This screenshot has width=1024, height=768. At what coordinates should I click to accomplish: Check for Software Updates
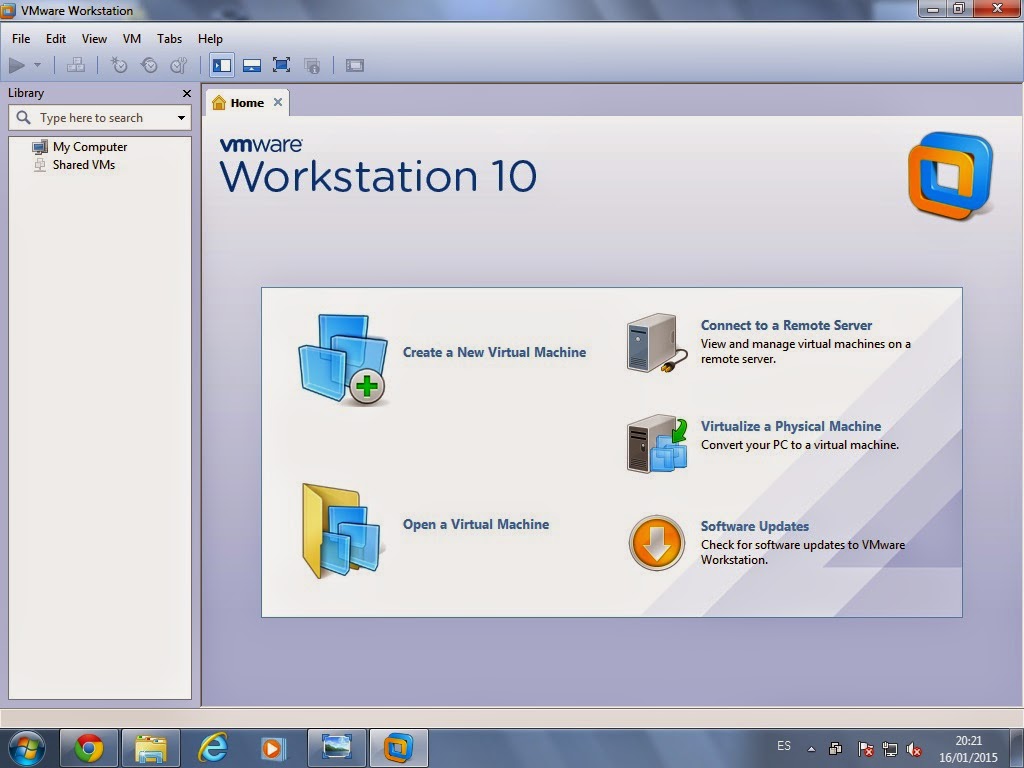[x=754, y=526]
